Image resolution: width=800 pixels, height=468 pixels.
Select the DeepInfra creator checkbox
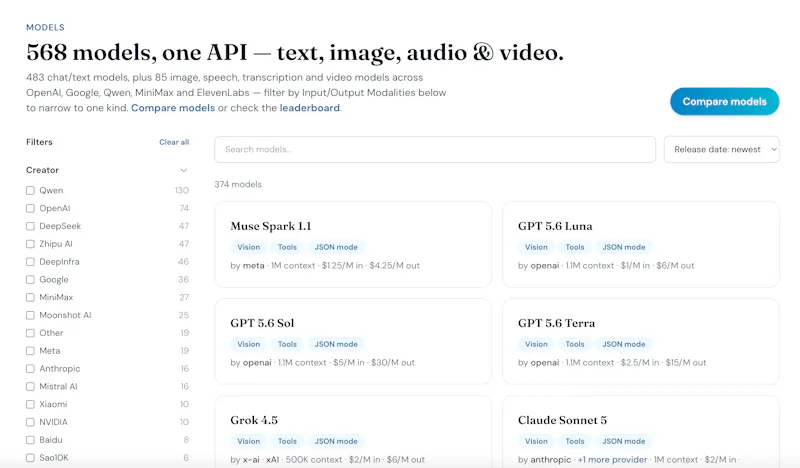pos(30,262)
